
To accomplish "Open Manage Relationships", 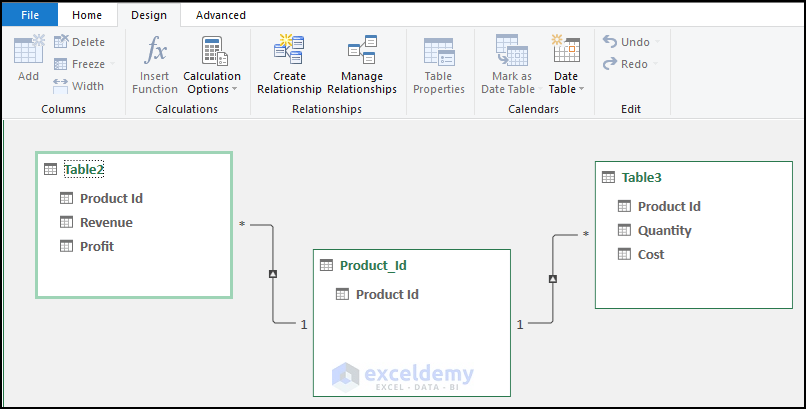I will 362,65.
